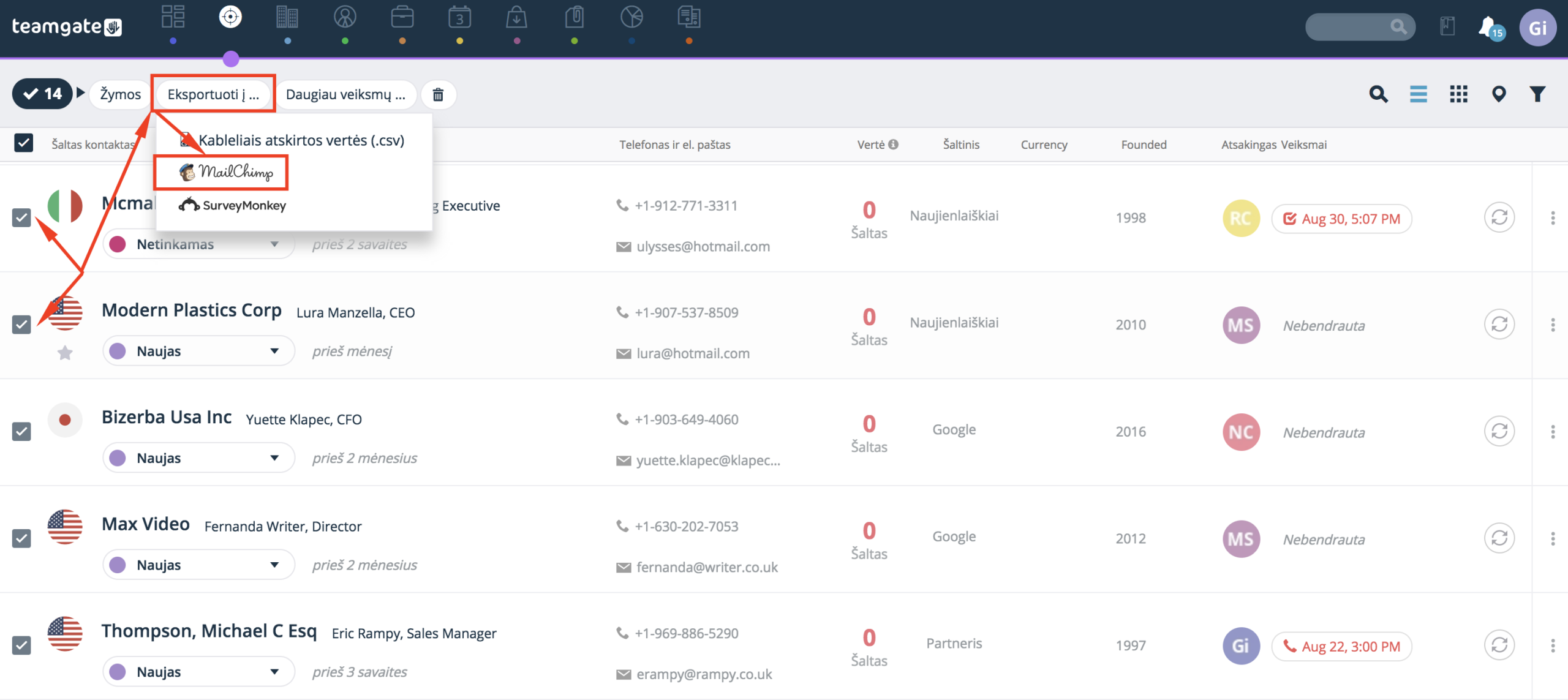
Task: Click the Eksportuoti į button
Action: (213, 94)
